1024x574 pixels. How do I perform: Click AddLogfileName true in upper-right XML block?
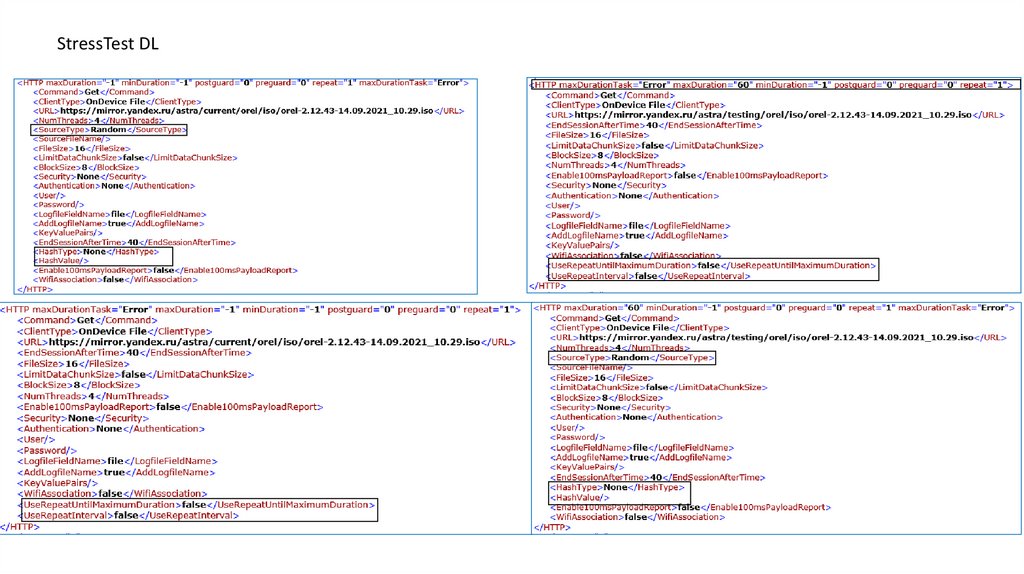(x=637, y=236)
